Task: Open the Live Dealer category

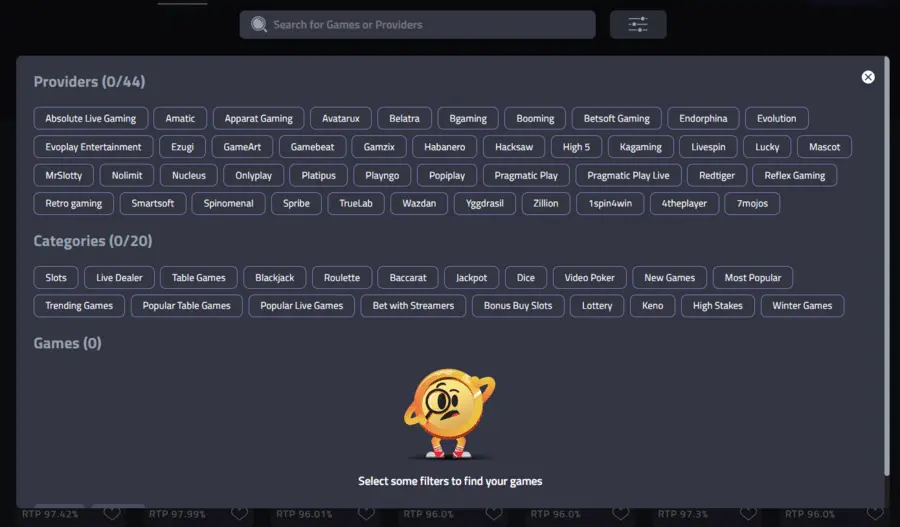Action: (119, 277)
